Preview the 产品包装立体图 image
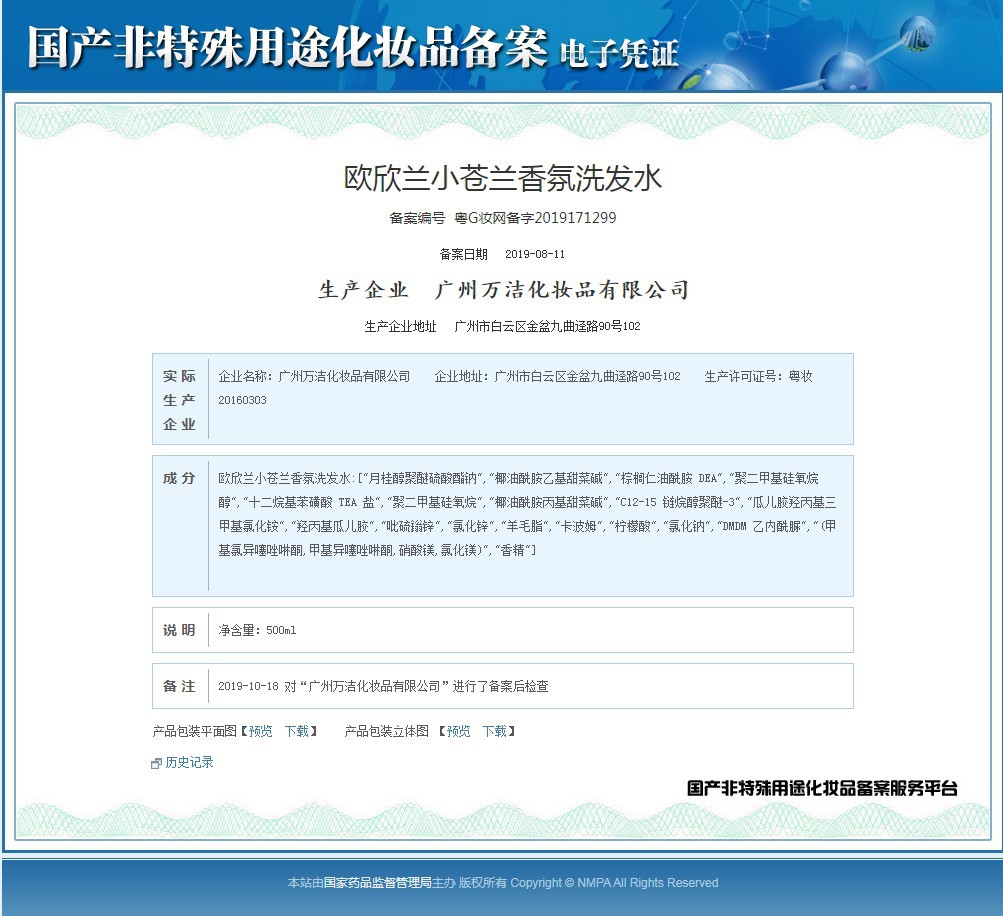The image size is (1003, 916). [458, 731]
